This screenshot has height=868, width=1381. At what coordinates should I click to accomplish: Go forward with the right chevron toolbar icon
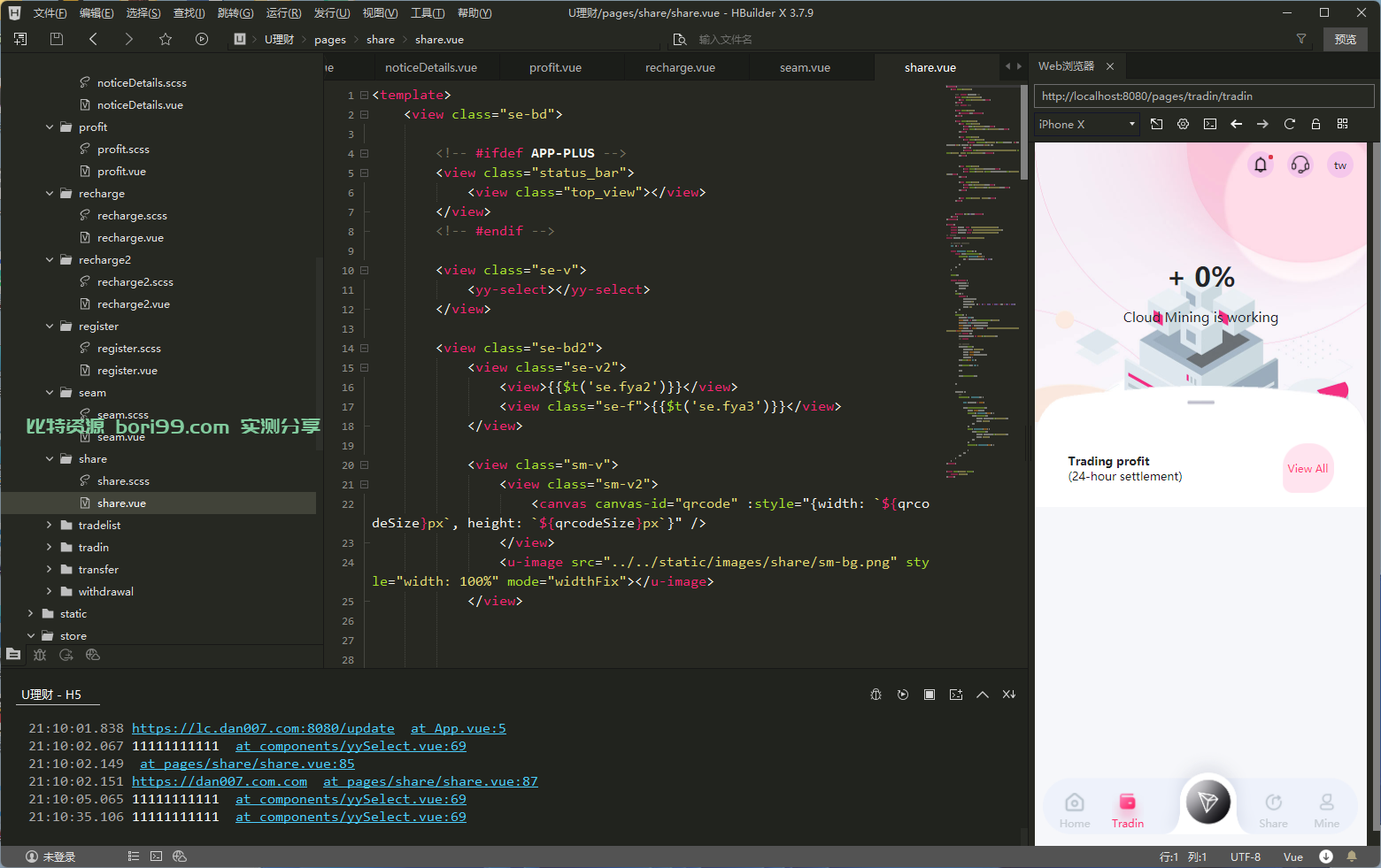tap(129, 39)
